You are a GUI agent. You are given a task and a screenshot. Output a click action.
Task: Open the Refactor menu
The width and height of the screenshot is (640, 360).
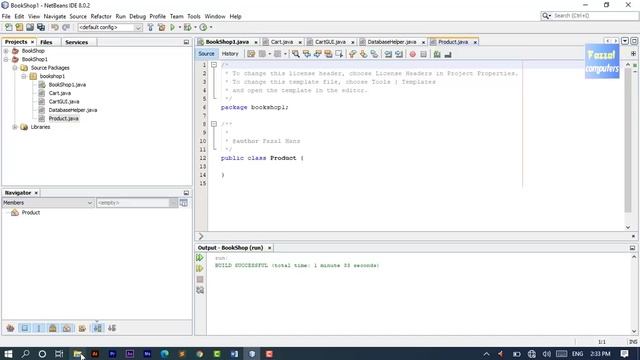tap(101, 16)
